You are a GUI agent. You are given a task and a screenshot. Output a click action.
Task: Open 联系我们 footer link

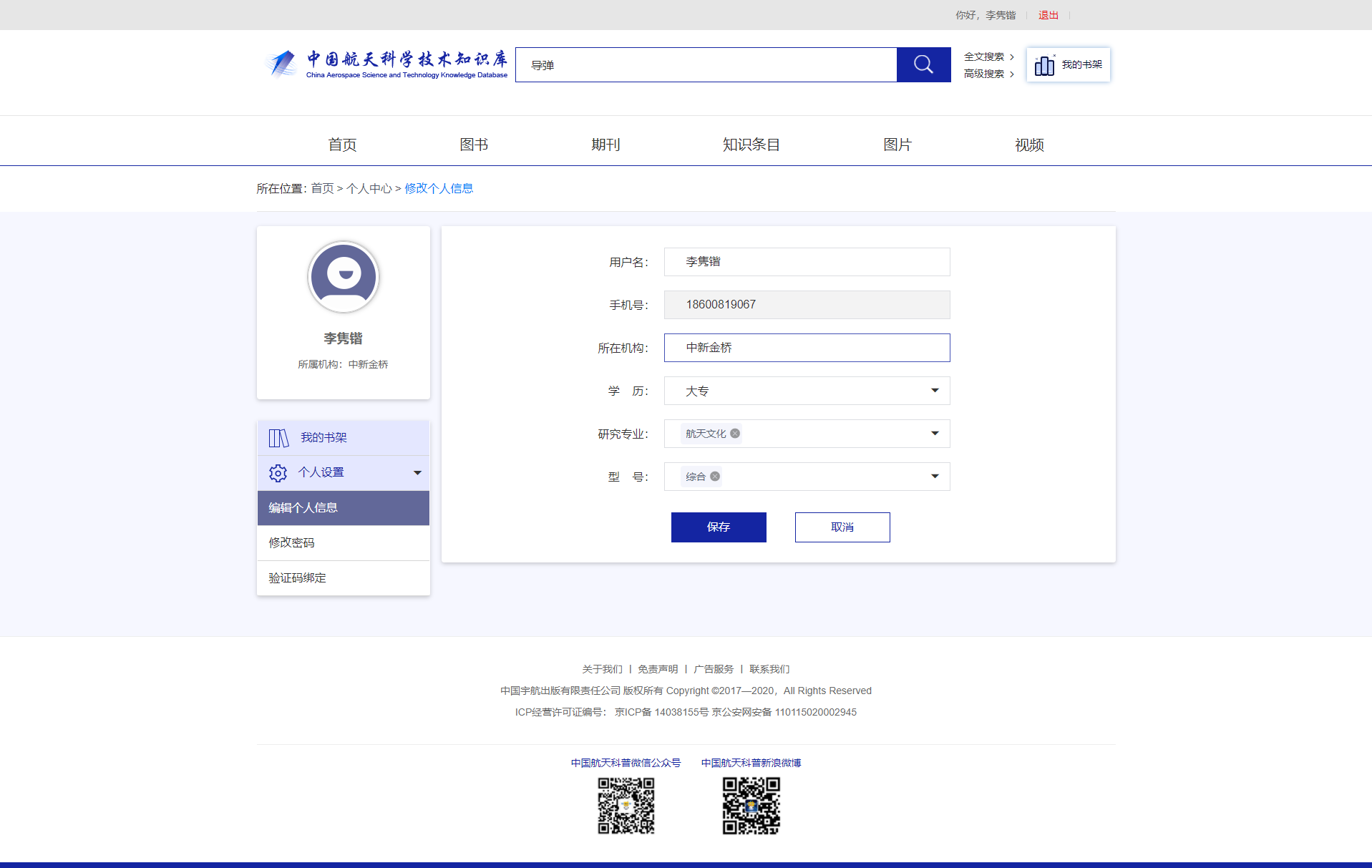click(769, 669)
